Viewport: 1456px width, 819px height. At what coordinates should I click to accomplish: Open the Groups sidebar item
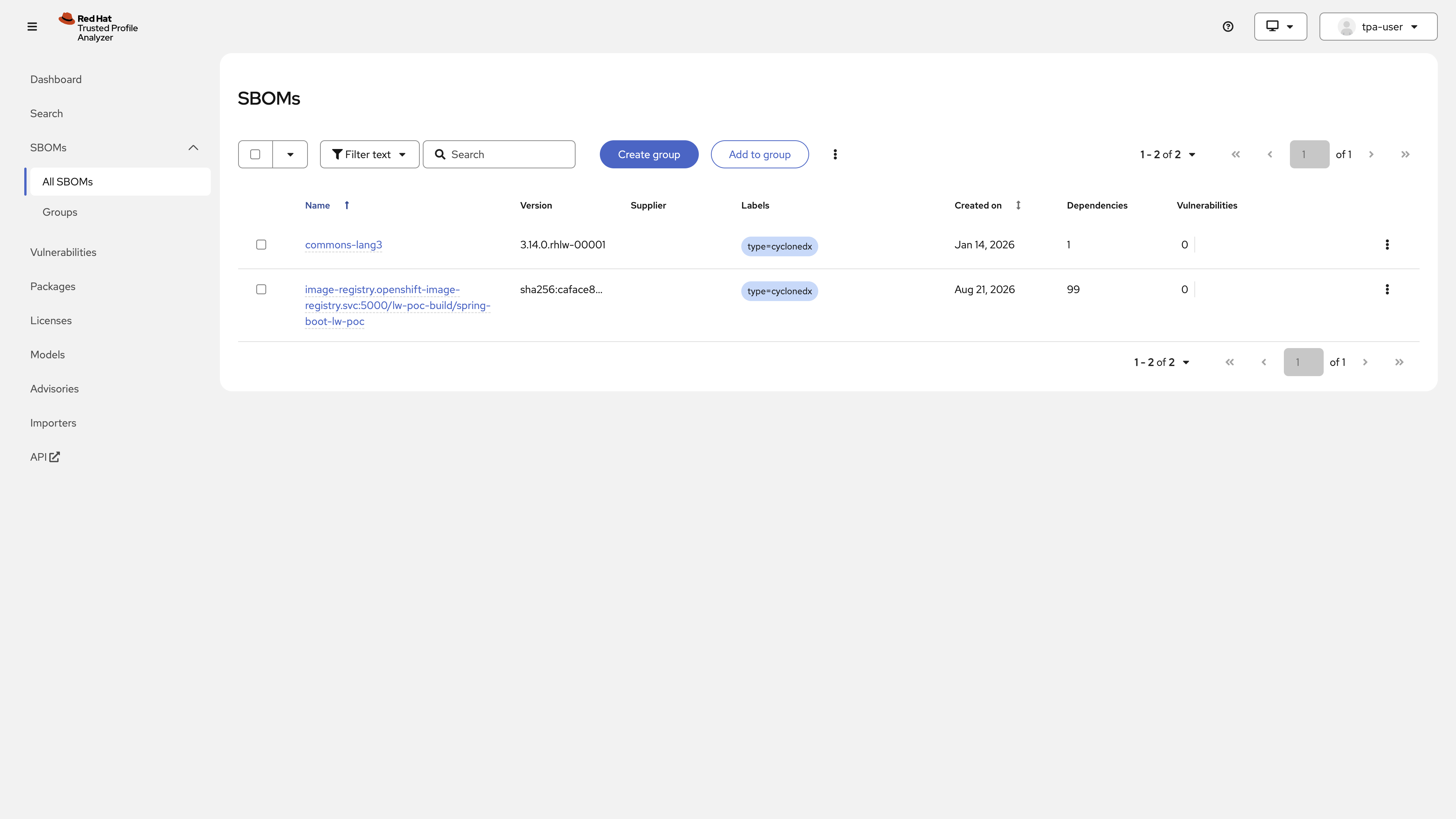click(x=60, y=212)
